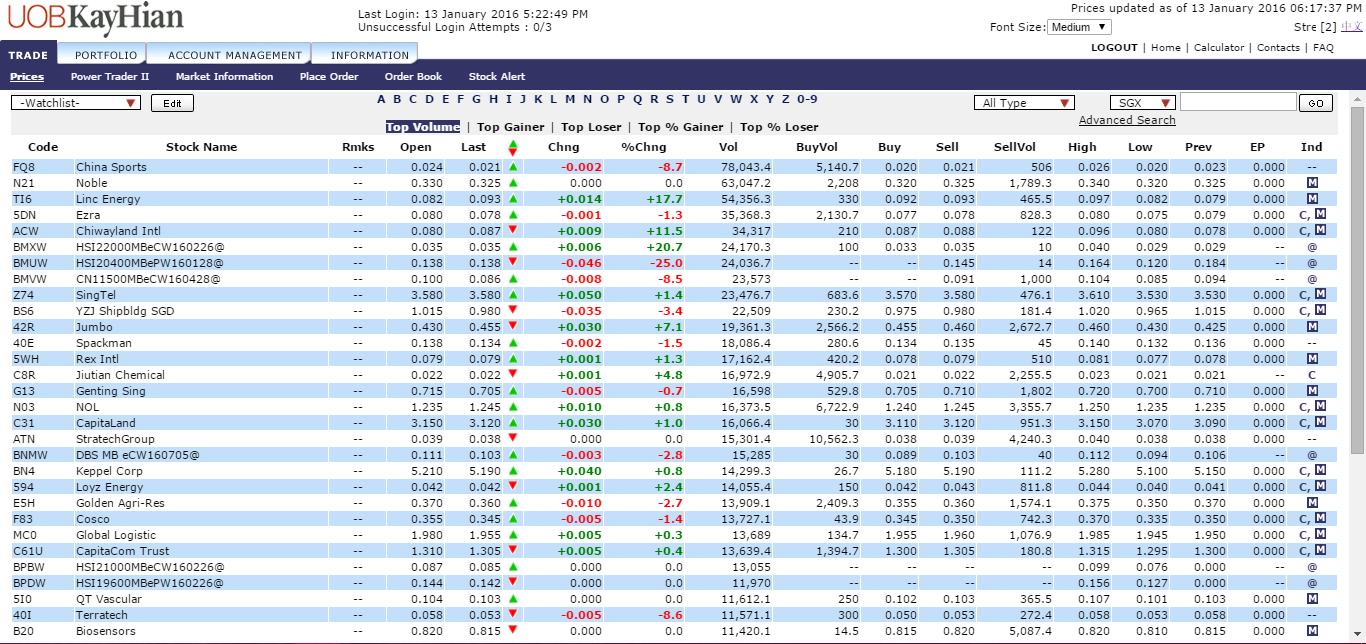Click the vertical scrollbar thumb
The image size is (1366, 644).
1357,280
